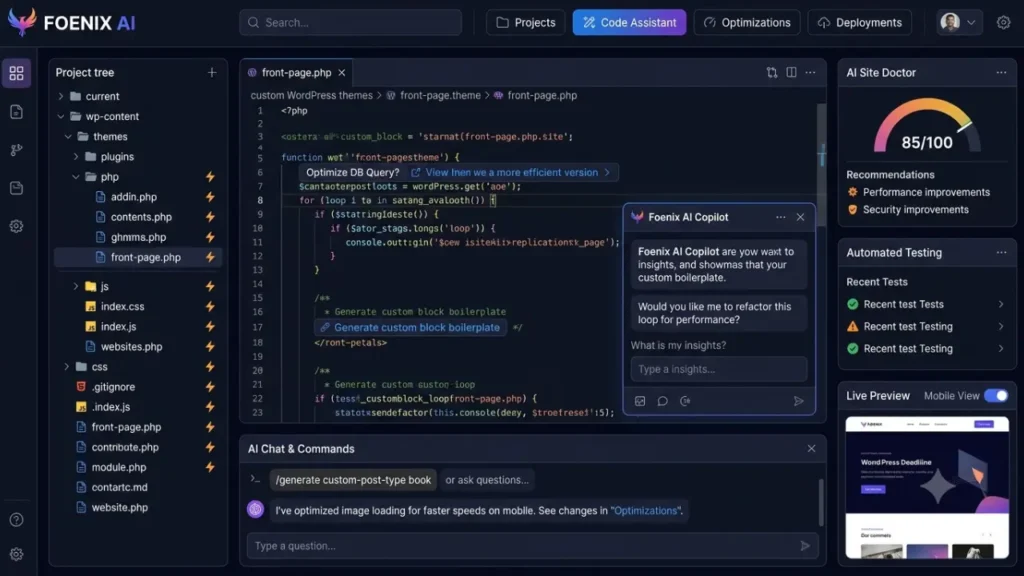This screenshot has width=1024, height=576.
Task: Open Automated Testing options ellipsis
Action: coord(1001,253)
